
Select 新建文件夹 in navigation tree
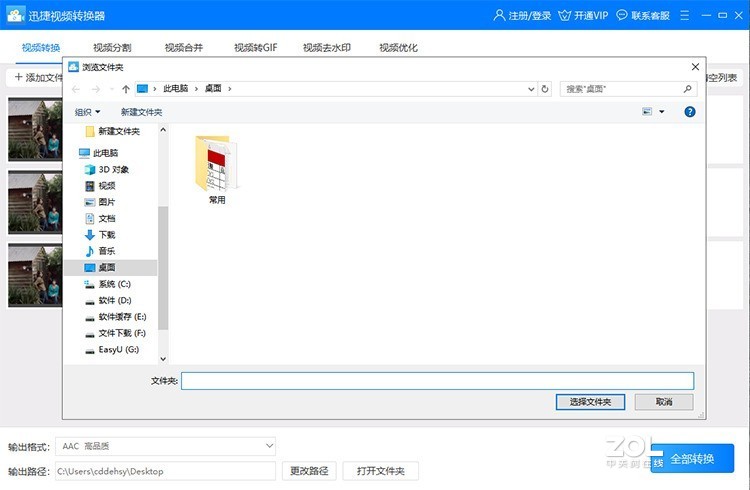point(113,131)
